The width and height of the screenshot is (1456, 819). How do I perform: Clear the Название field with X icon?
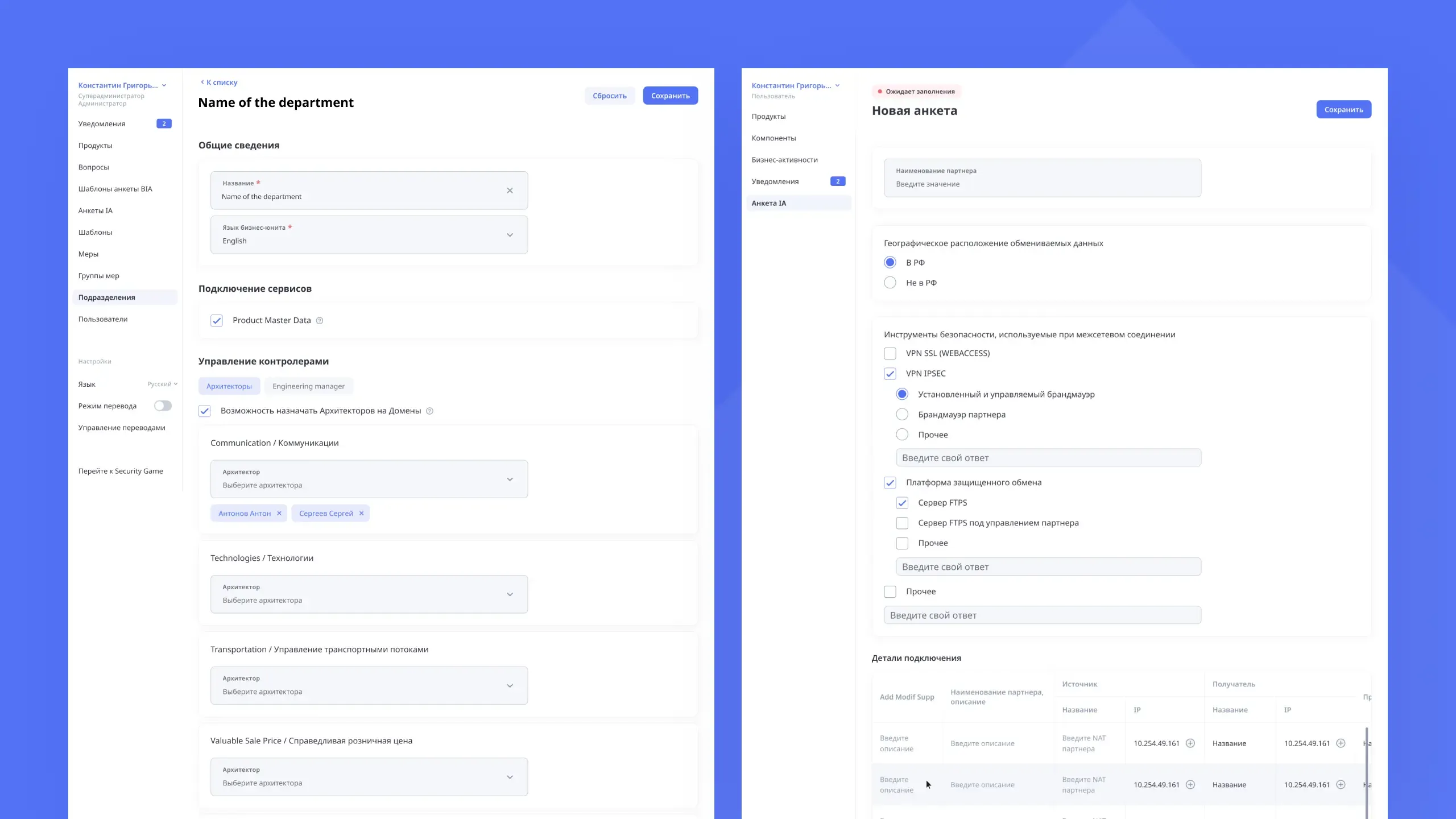pos(510,191)
